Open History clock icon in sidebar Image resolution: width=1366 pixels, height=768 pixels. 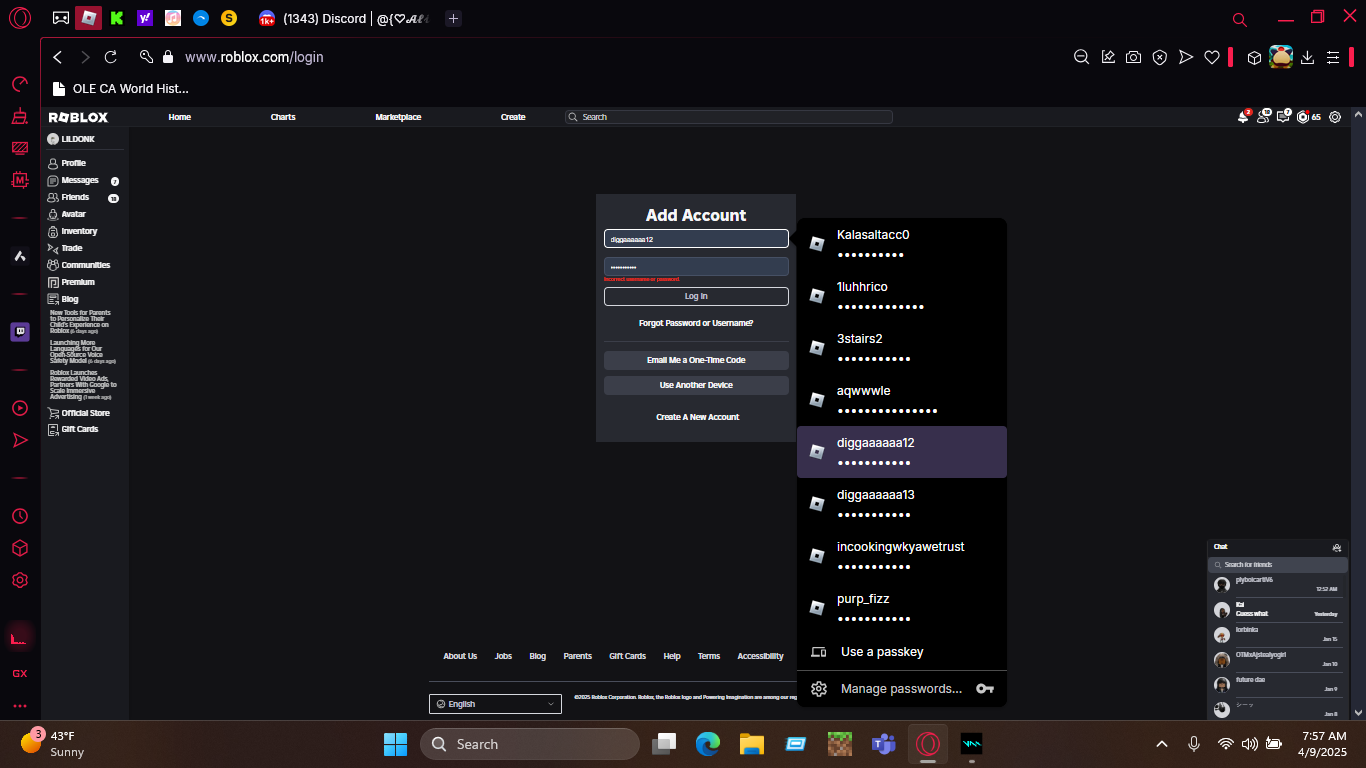pos(20,516)
